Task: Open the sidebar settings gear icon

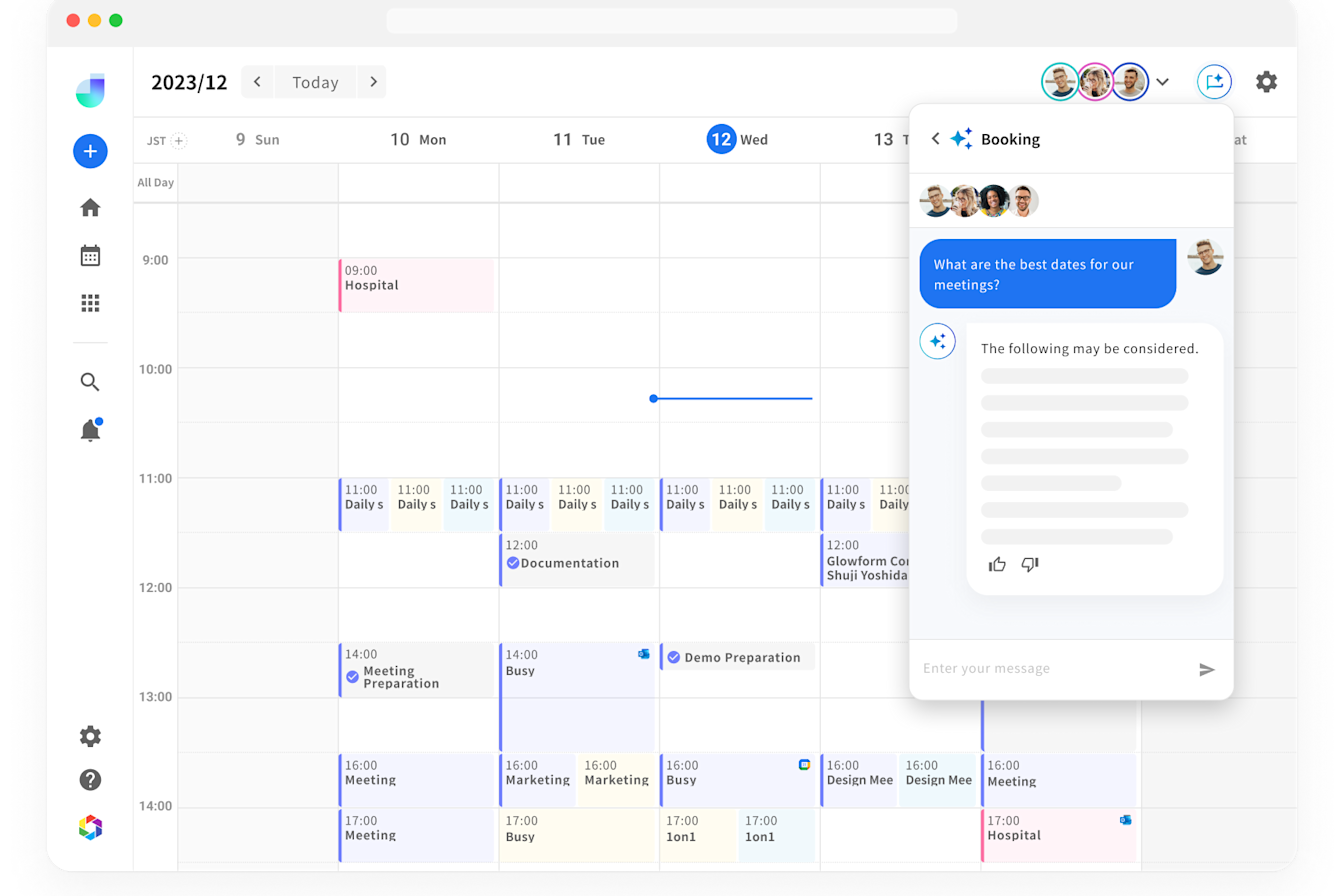Action: click(x=90, y=736)
